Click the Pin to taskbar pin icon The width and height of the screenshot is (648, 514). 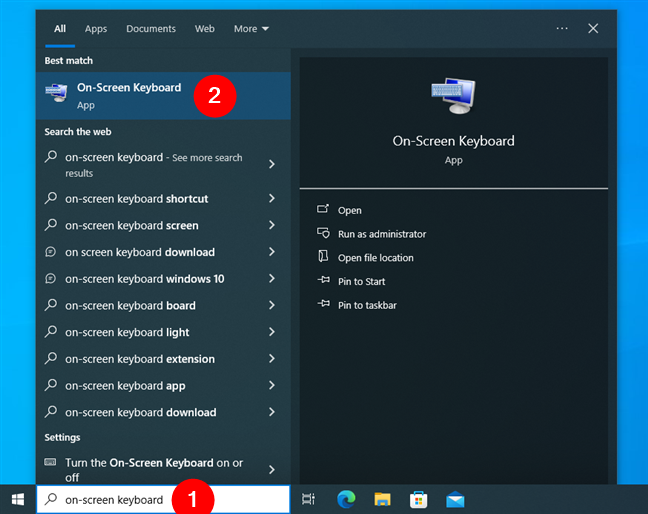pos(324,304)
